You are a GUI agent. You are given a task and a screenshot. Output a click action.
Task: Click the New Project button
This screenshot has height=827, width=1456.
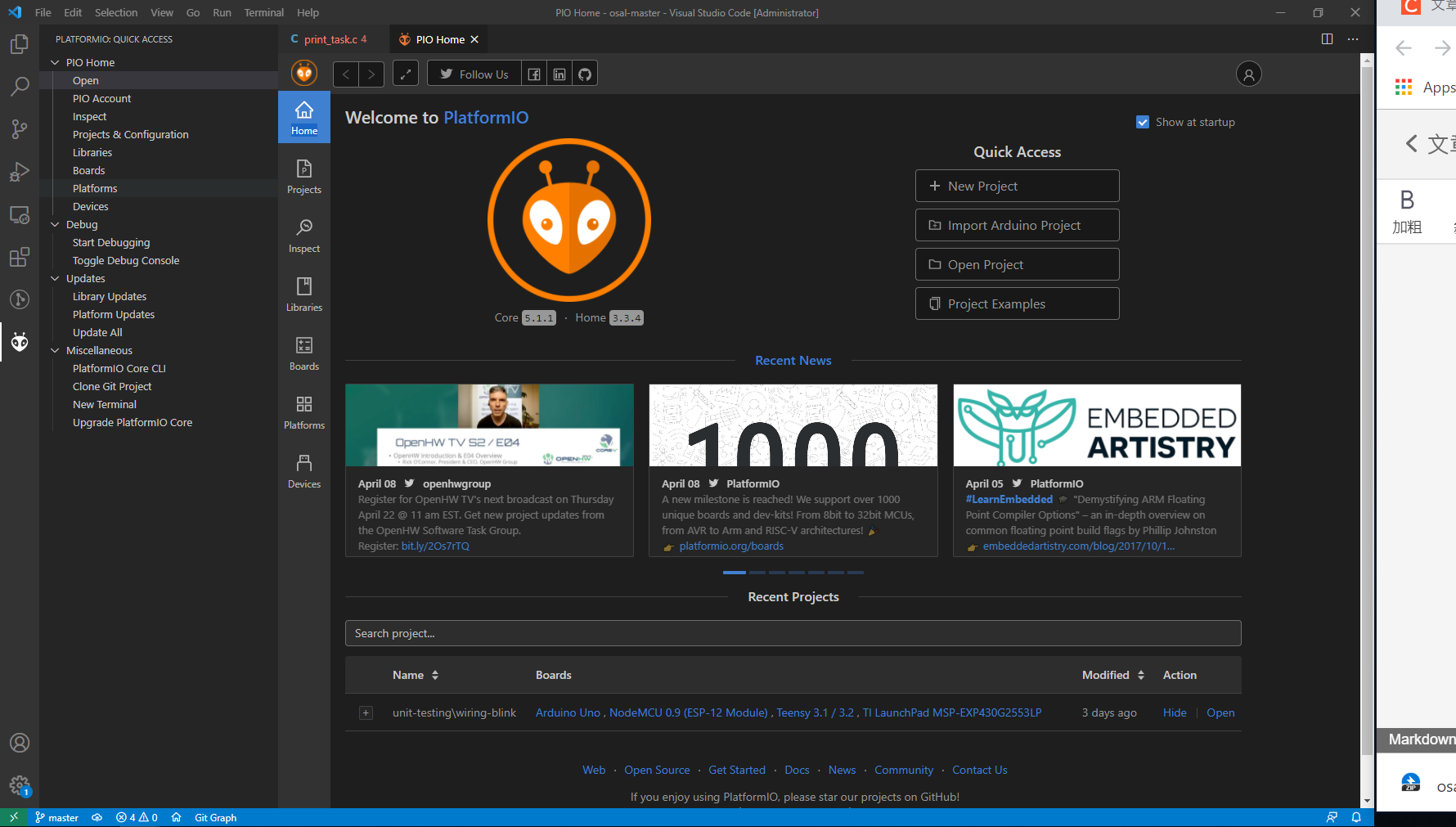(1017, 186)
